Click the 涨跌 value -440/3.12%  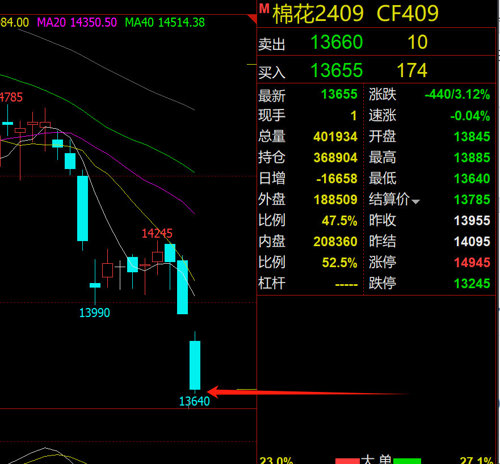[457, 94]
